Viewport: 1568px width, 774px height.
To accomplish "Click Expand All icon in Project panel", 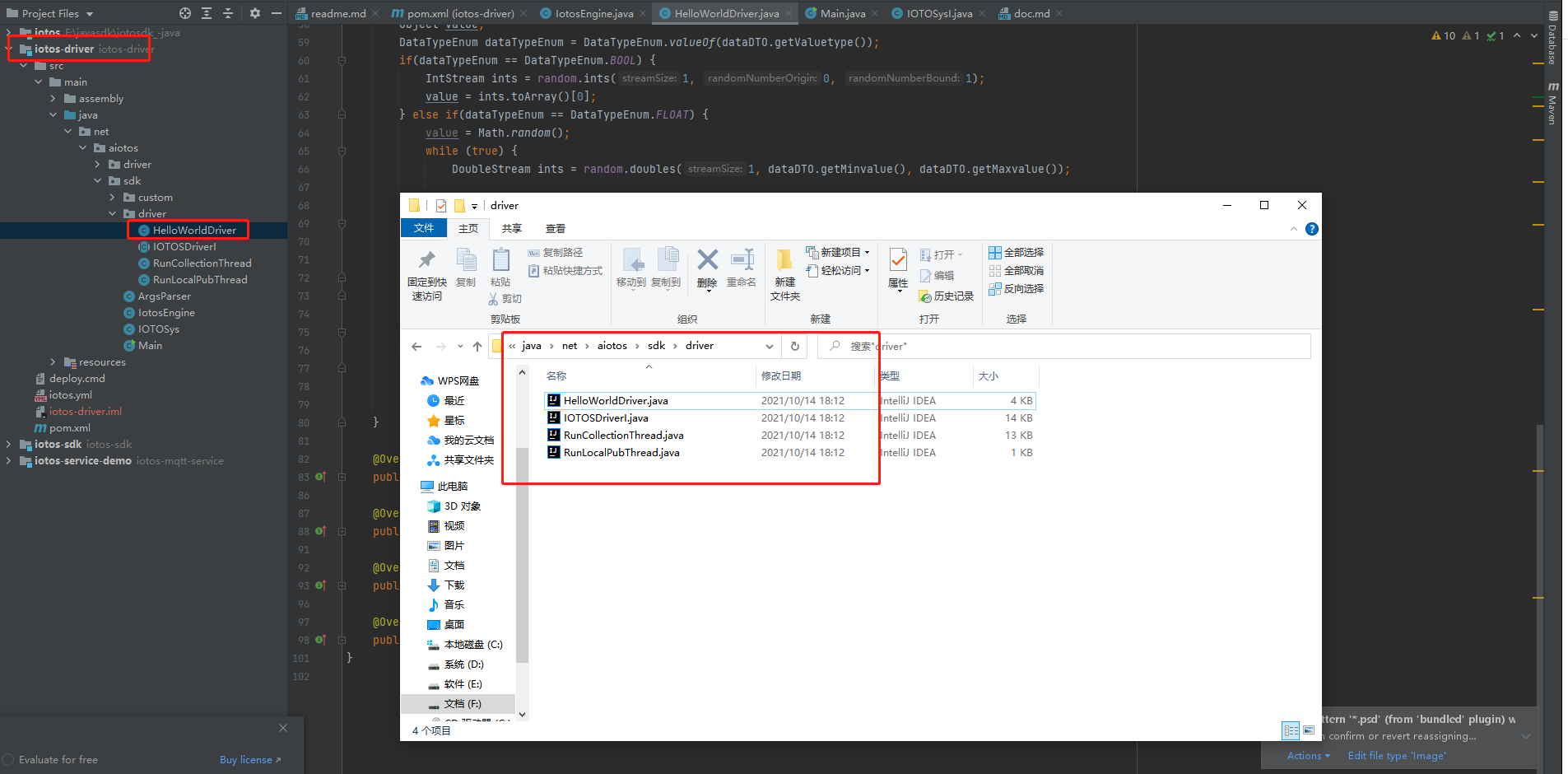I will [207, 13].
